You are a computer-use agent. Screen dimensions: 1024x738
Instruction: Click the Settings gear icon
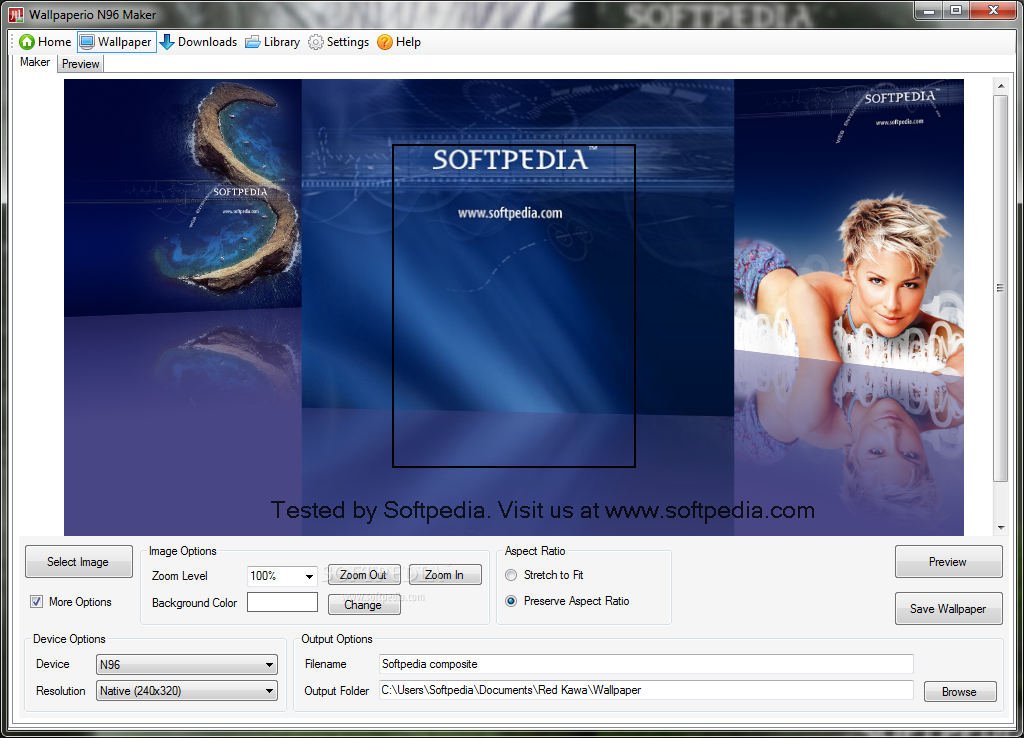click(316, 42)
